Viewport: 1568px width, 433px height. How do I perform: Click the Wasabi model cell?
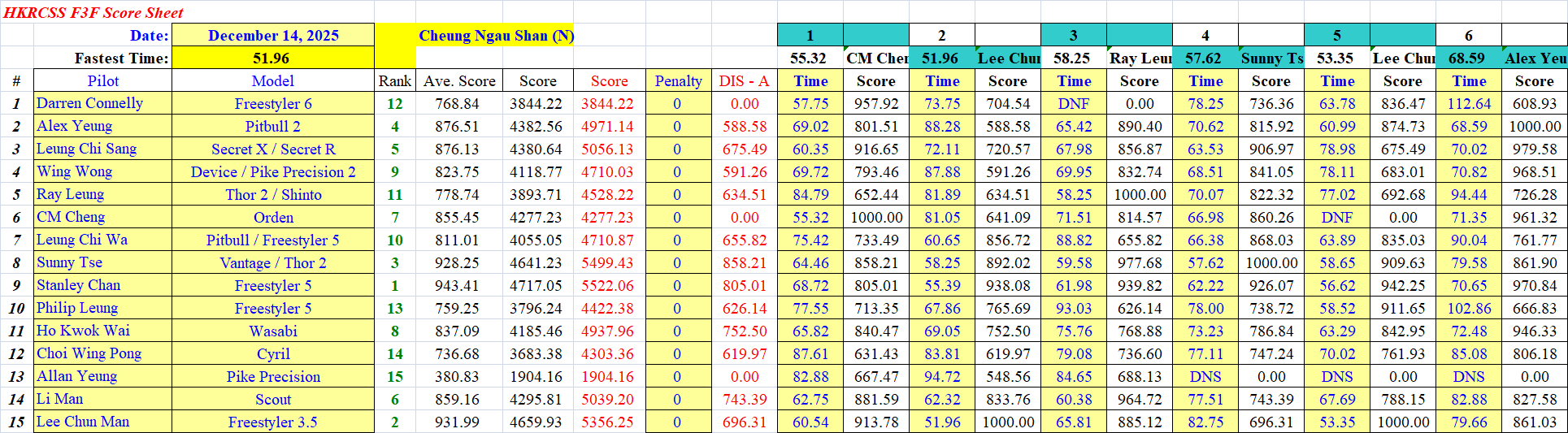(x=273, y=331)
